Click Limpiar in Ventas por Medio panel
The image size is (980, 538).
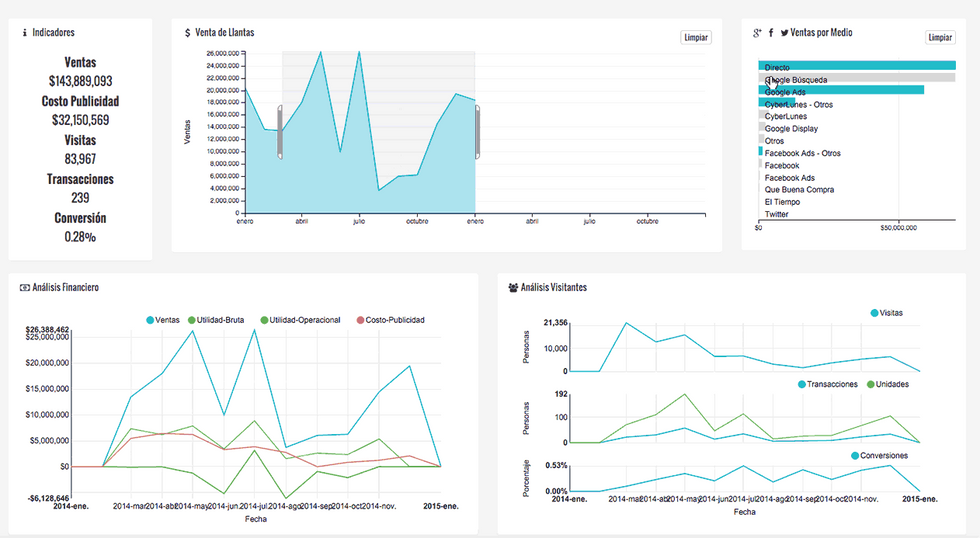(940, 37)
